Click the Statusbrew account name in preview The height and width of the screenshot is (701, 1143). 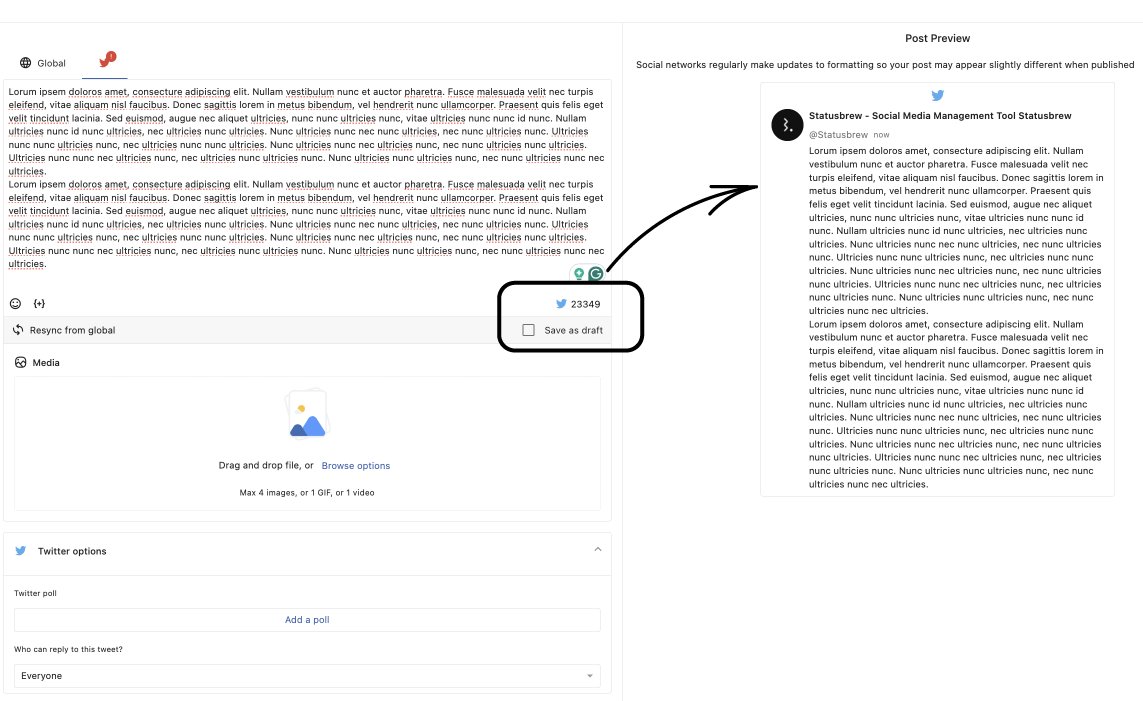[x=940, y=116]
